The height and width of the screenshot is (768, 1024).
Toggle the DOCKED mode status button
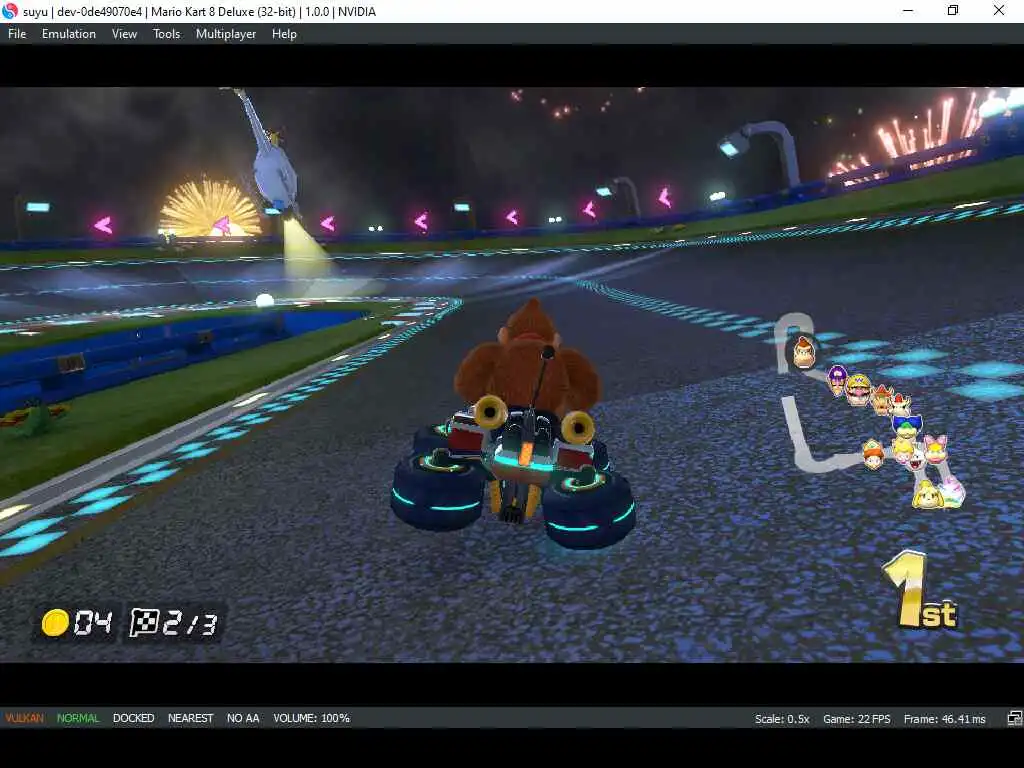point(133,718)
